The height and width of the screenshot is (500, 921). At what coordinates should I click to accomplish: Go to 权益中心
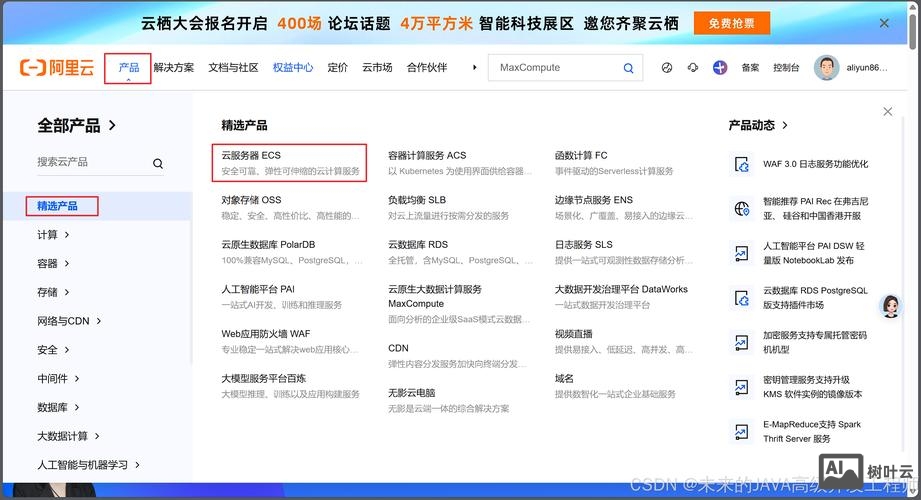coord(293,68)
